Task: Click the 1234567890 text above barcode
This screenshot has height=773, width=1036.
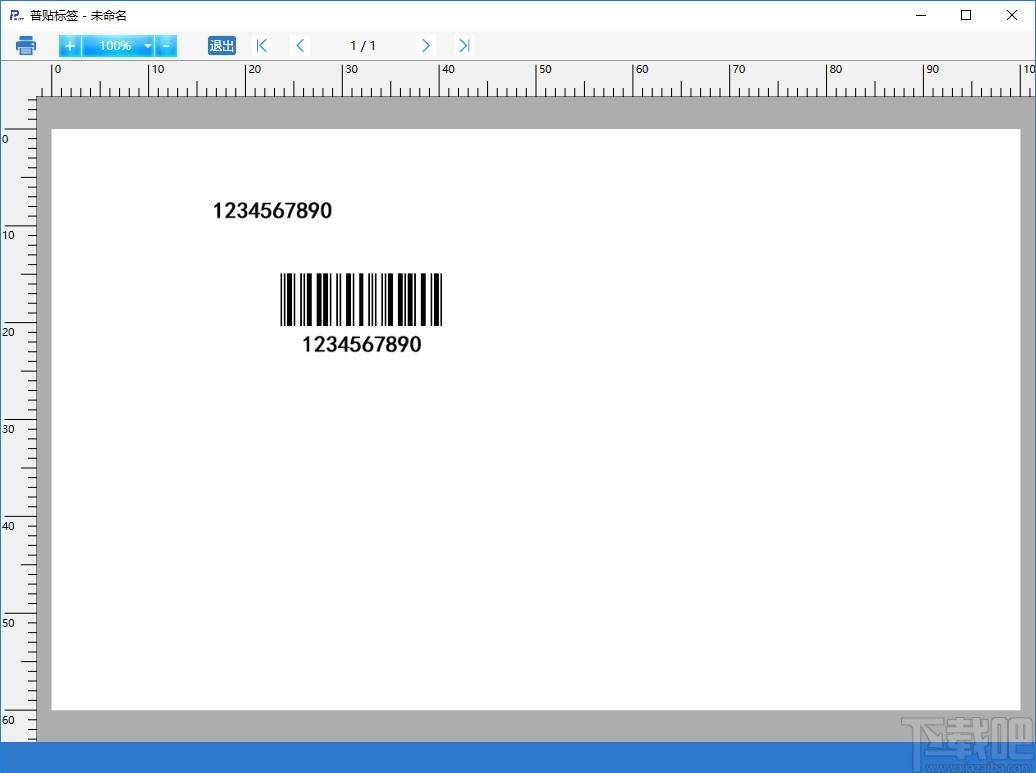Action: tap(272, 211)
